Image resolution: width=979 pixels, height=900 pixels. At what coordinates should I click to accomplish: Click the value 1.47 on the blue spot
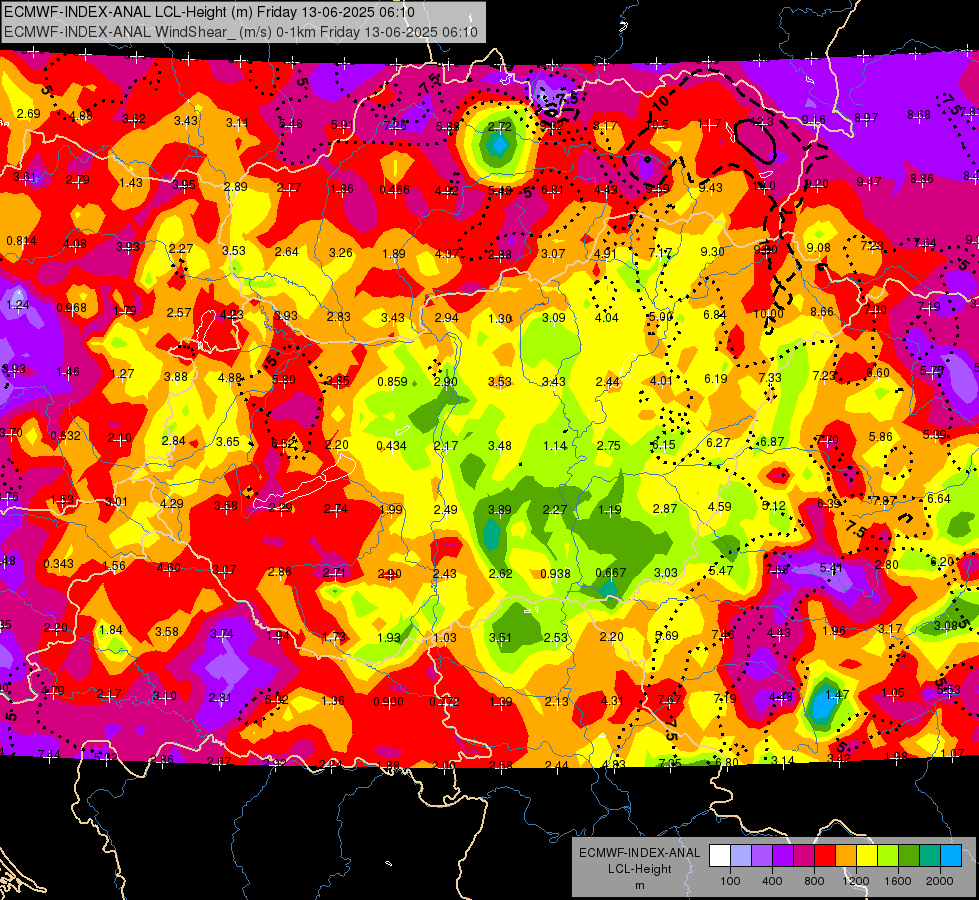click(x=837, y=694)
